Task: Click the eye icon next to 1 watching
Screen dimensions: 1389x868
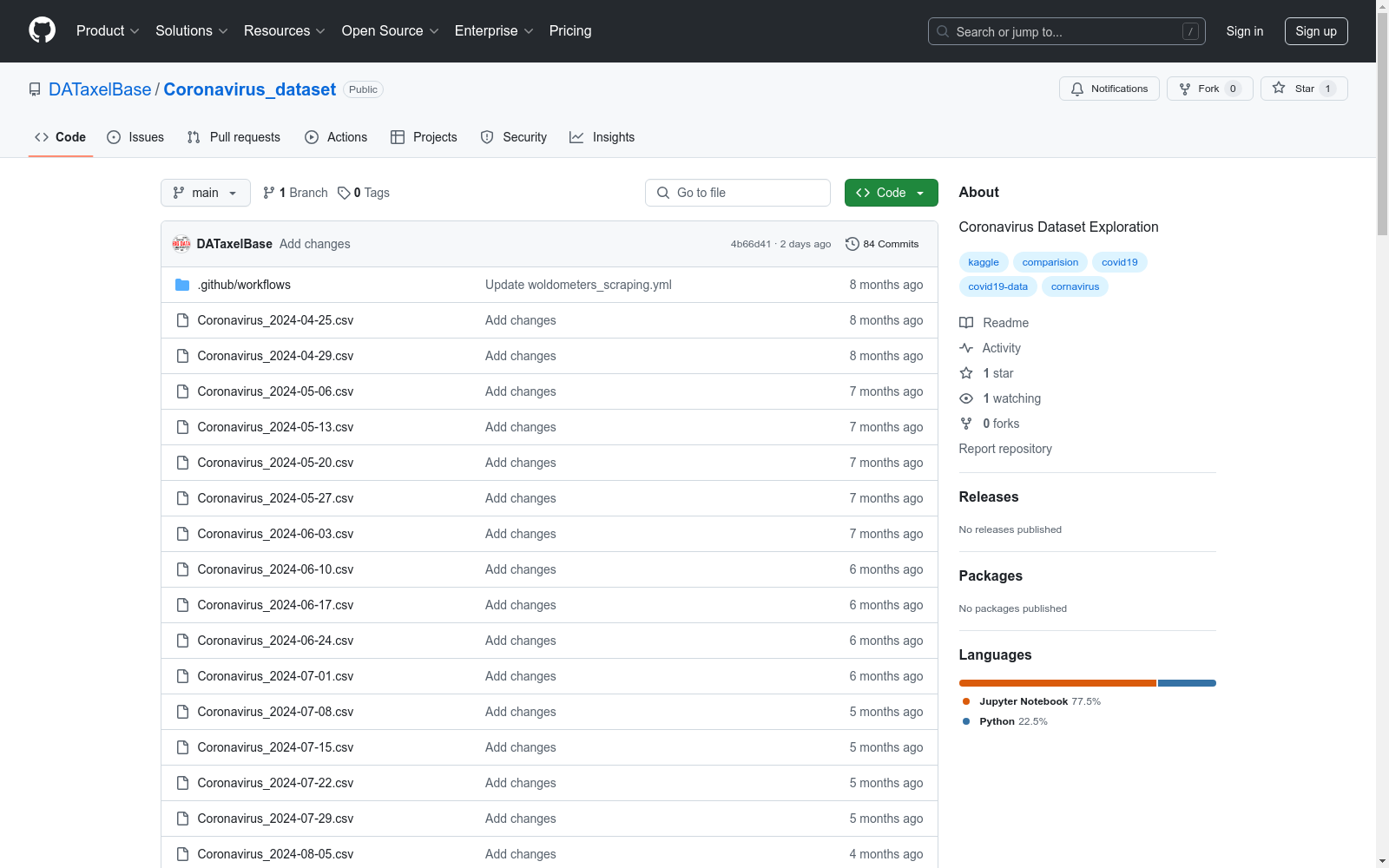Action: tap(966, 398)
